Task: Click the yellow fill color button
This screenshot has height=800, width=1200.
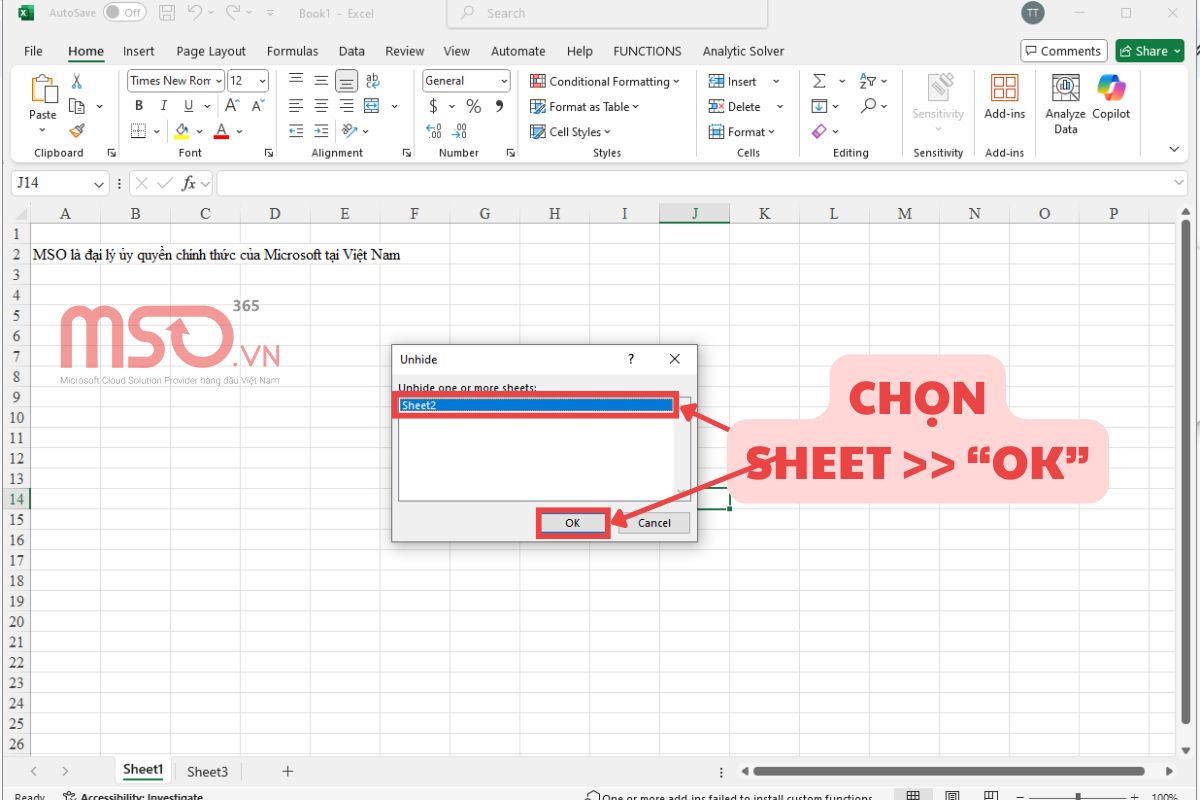Action: pyautogui.click(x=182, y=131)
